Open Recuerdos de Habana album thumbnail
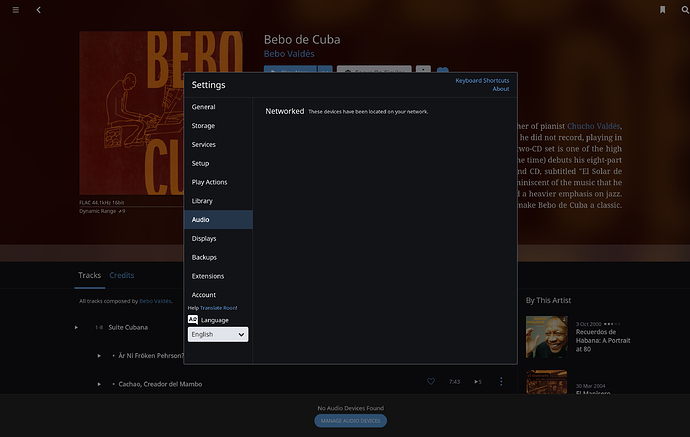 [547, 337]
